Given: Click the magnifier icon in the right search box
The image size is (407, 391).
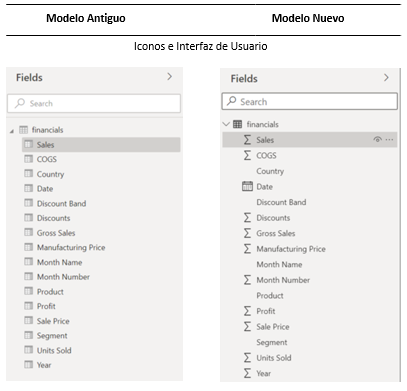Looking at the screenshot, I should pyautogui.click(x=232, y=101).
